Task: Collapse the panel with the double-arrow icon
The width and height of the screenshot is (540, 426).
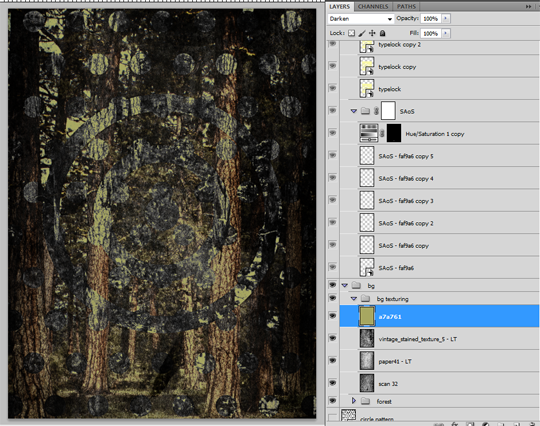Action: click(528, 6)
